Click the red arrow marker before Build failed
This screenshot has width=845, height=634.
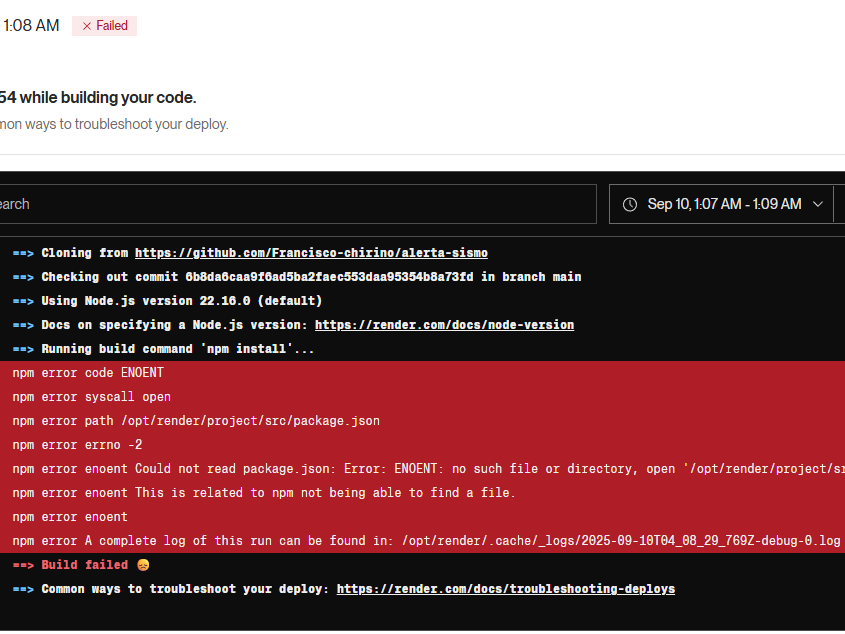[23, 565]
